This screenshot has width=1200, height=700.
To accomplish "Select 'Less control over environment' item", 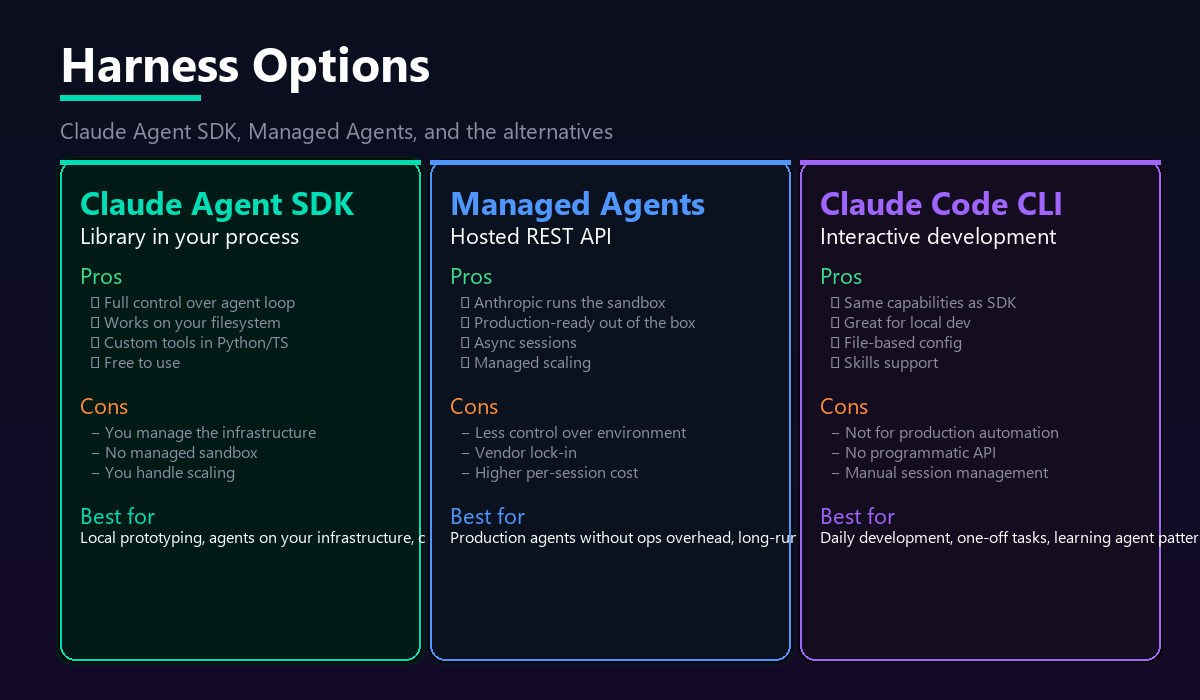I will click(574, 433).
